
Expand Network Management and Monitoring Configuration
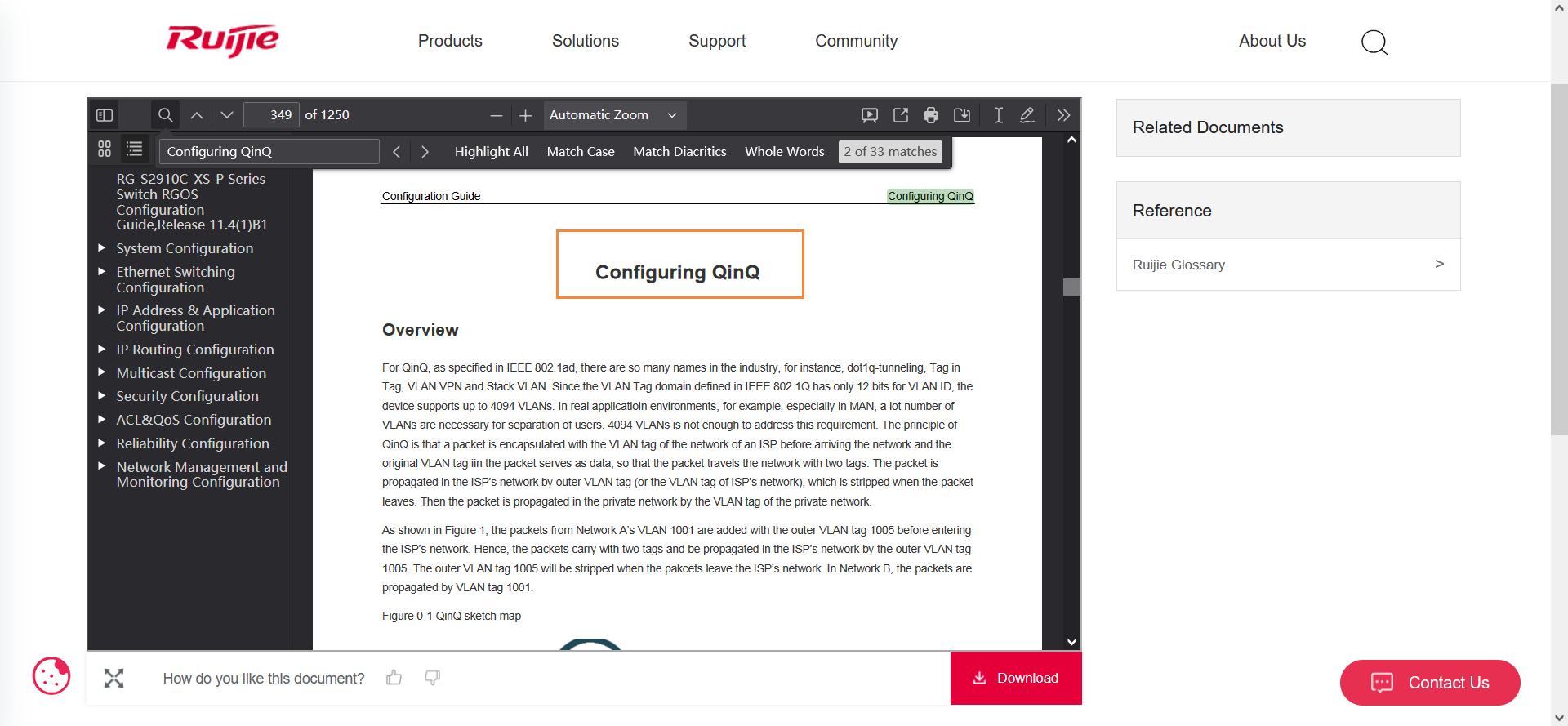tap(102, 466)
